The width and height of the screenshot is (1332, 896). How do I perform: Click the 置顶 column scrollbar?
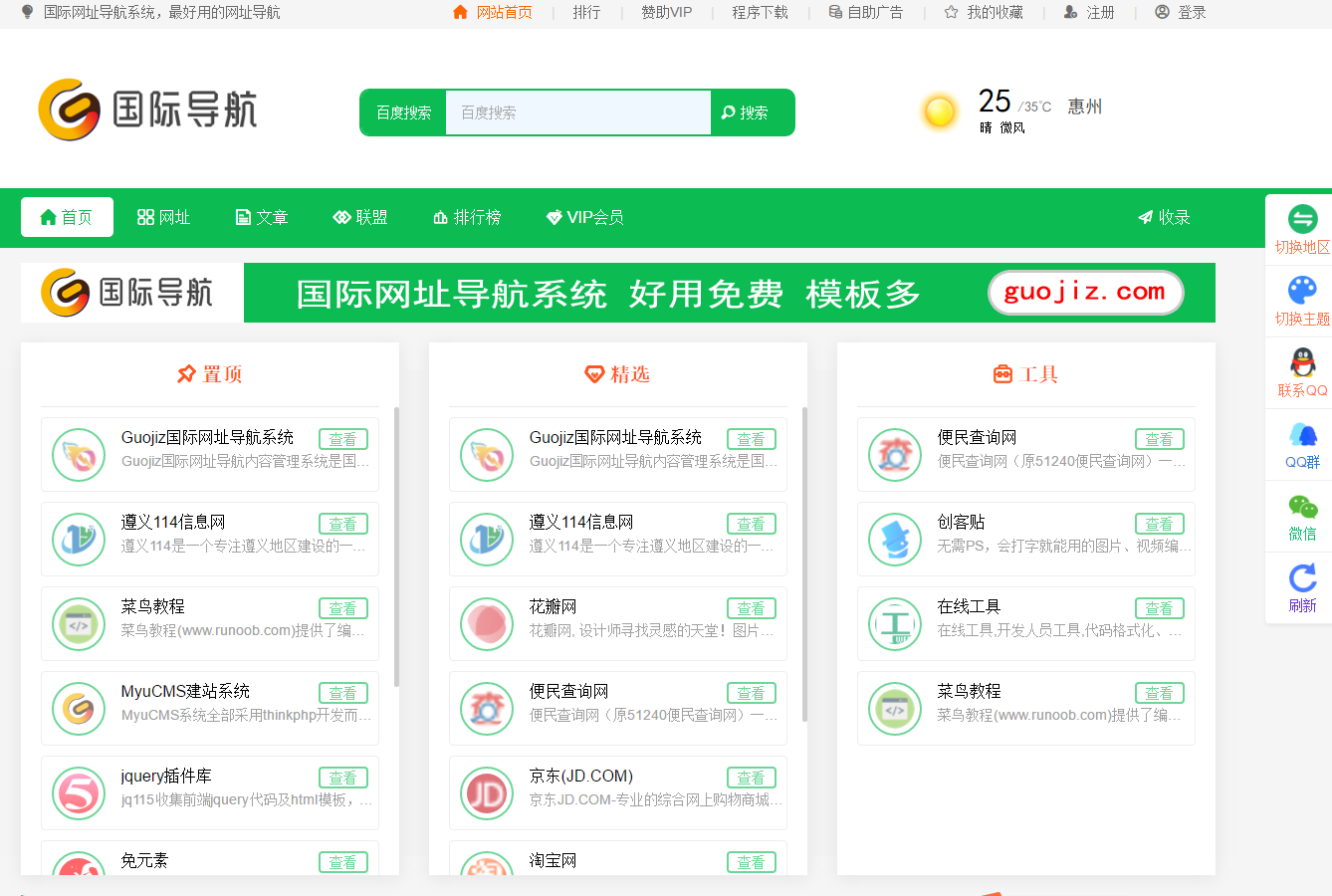pos(396,548)
